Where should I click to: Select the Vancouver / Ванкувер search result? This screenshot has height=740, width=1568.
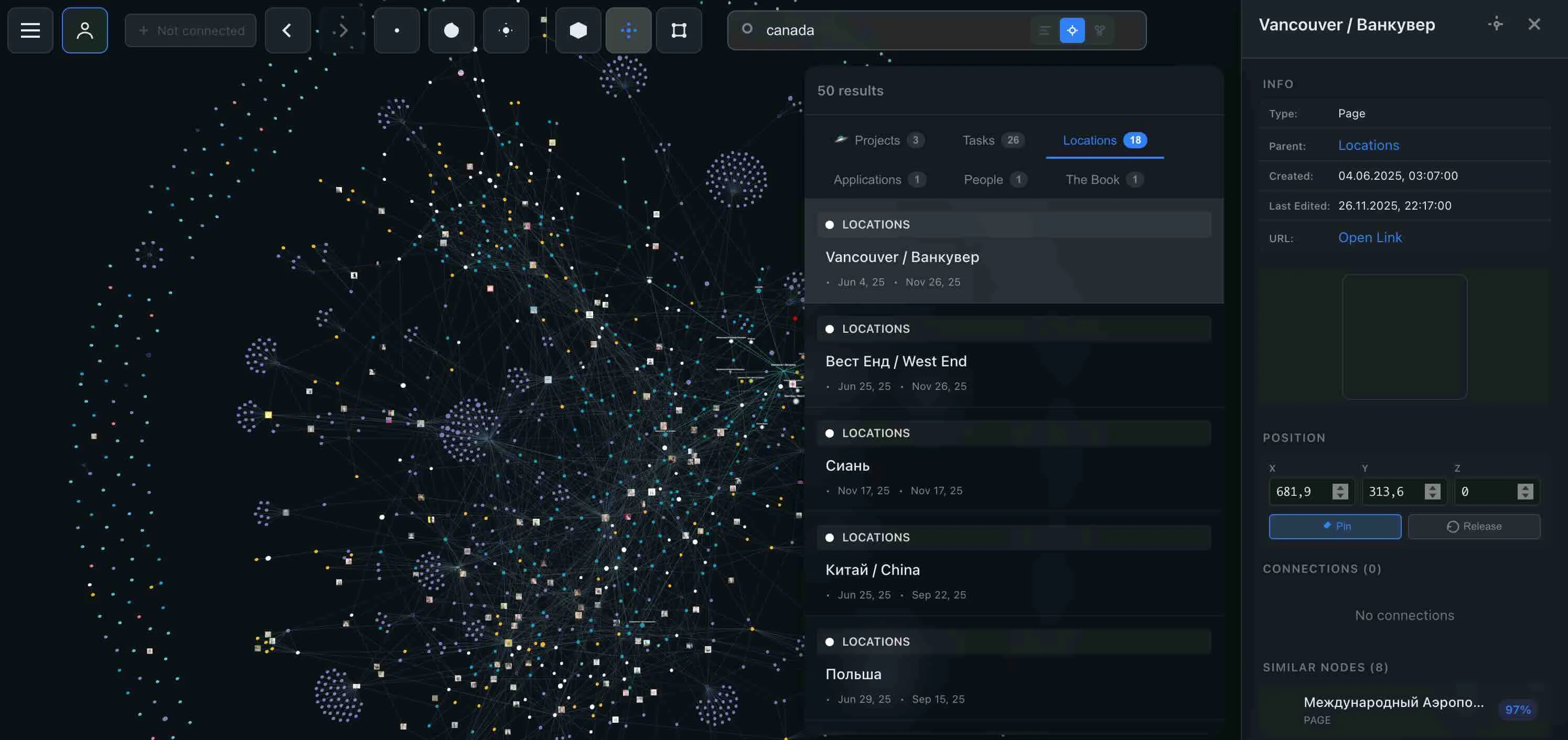pos(902,256)
